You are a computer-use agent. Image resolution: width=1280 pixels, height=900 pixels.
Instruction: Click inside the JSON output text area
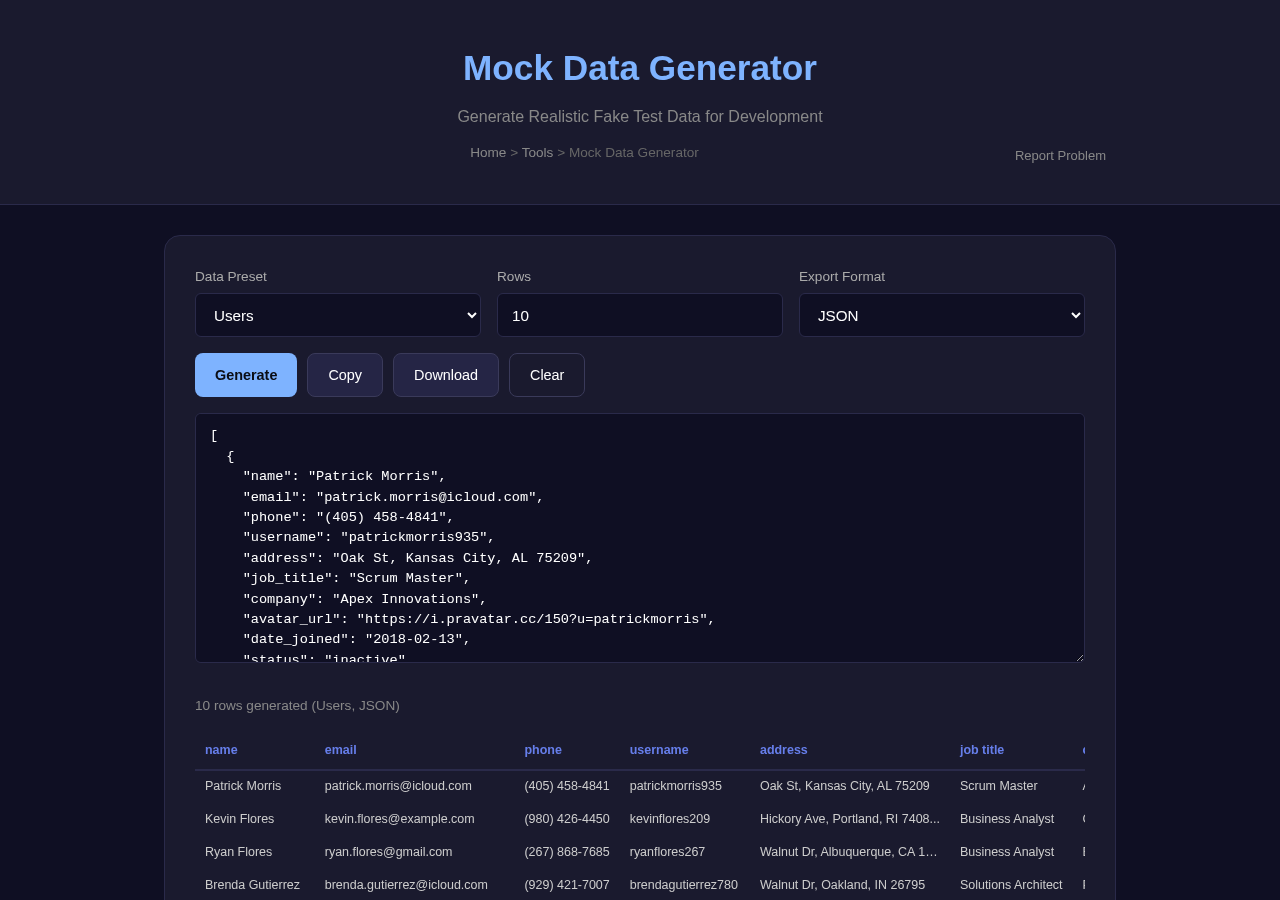(640, 538)
